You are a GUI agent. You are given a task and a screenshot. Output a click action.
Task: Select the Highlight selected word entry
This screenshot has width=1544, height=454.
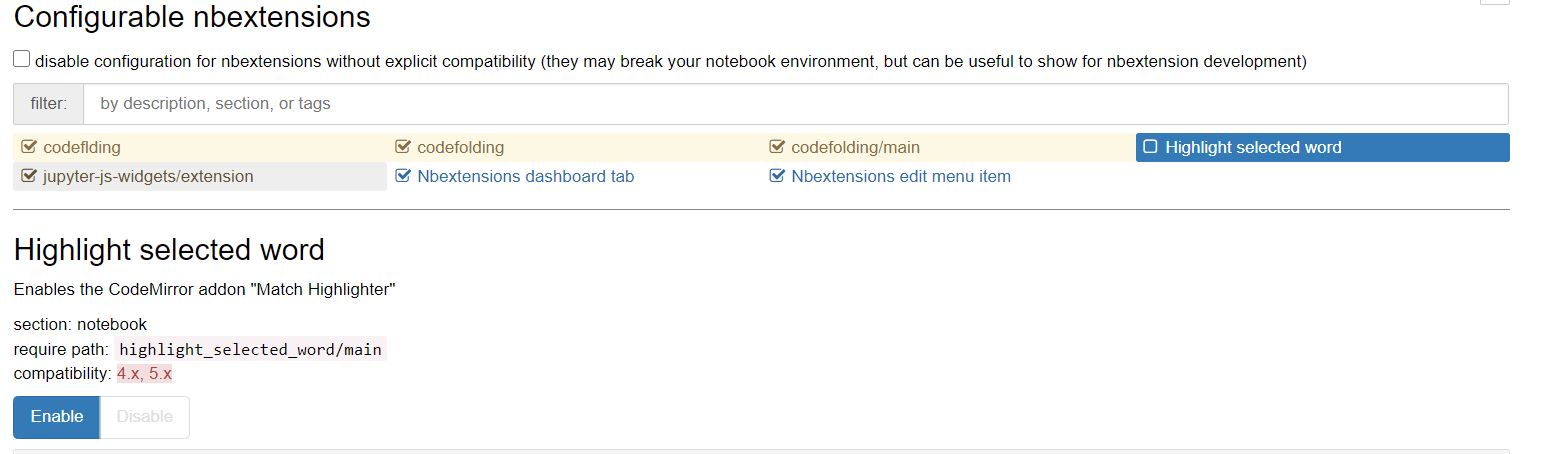[1253, 148]
